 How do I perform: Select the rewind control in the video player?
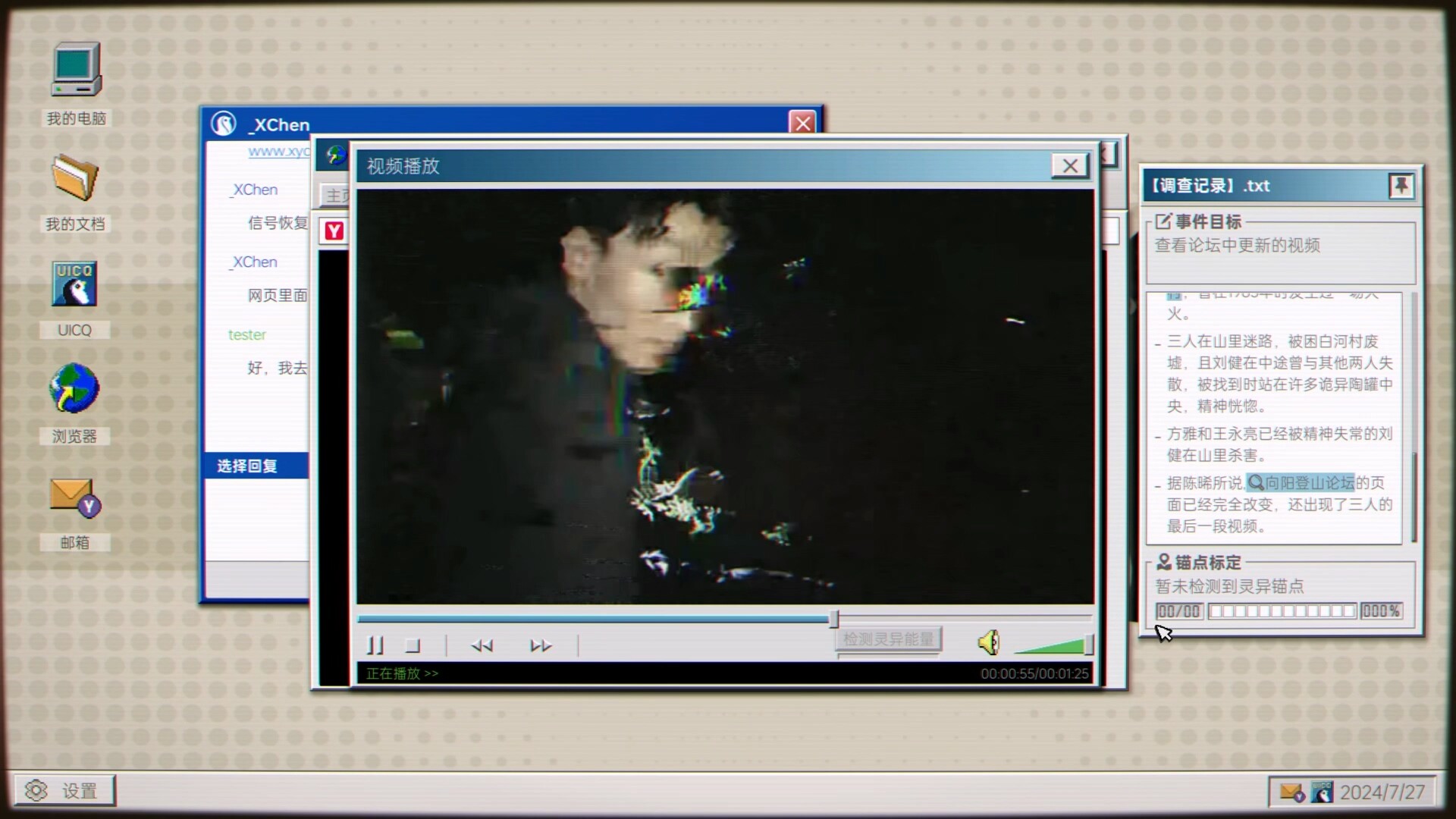(482, 646)
